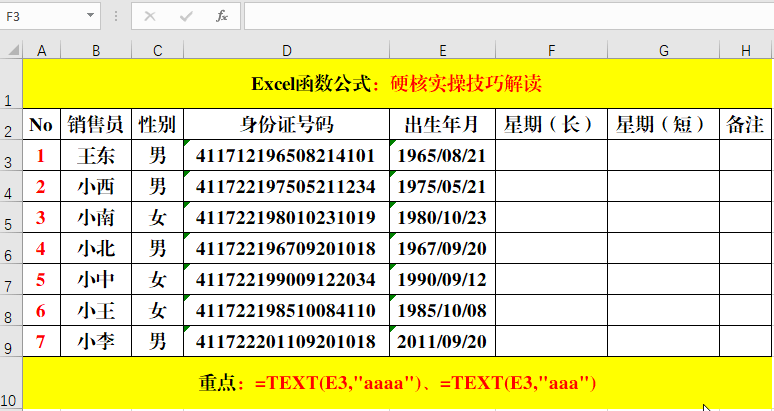Click ID number 411722198510084110
The height and width of the screenshot is (411, 774).
[286, 310]
